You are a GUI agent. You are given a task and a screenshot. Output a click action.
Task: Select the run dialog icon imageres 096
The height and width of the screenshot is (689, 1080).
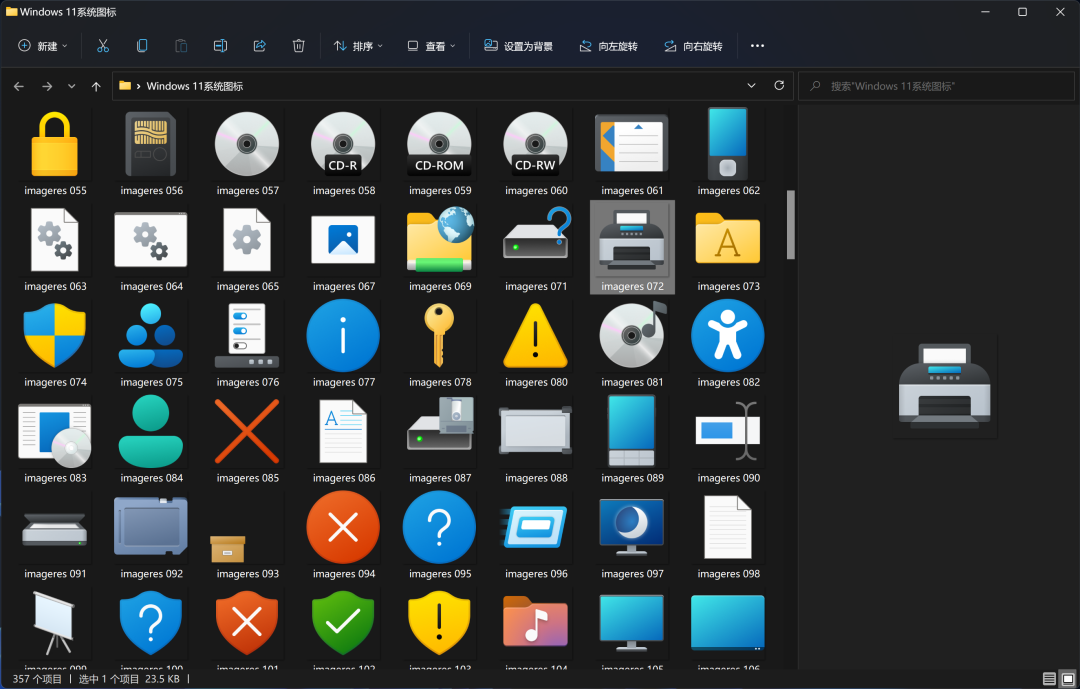pos(535,528)
